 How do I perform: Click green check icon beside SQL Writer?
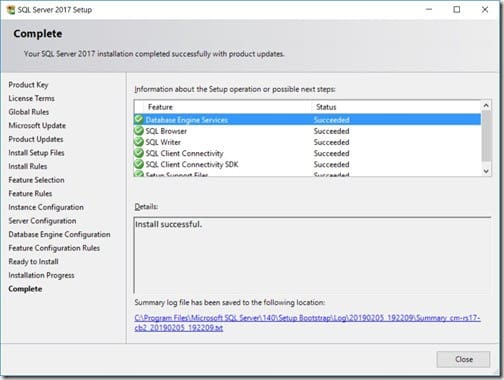click(x=139, y=142)
